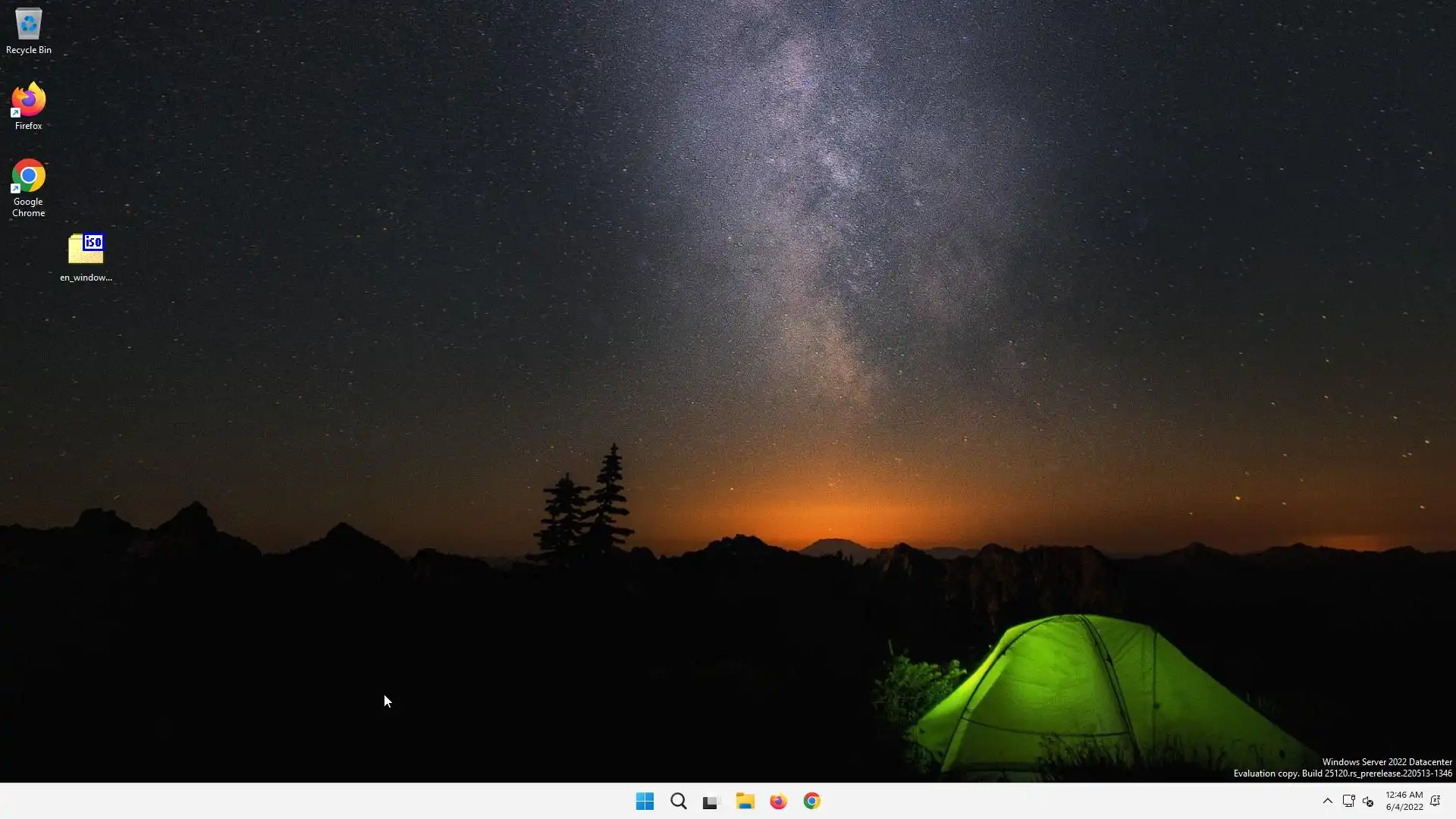Viewport: 1456px width, 819px height.
Task: Click the 'Google Chrome' shortcut label text
Action: pos(29,207)
